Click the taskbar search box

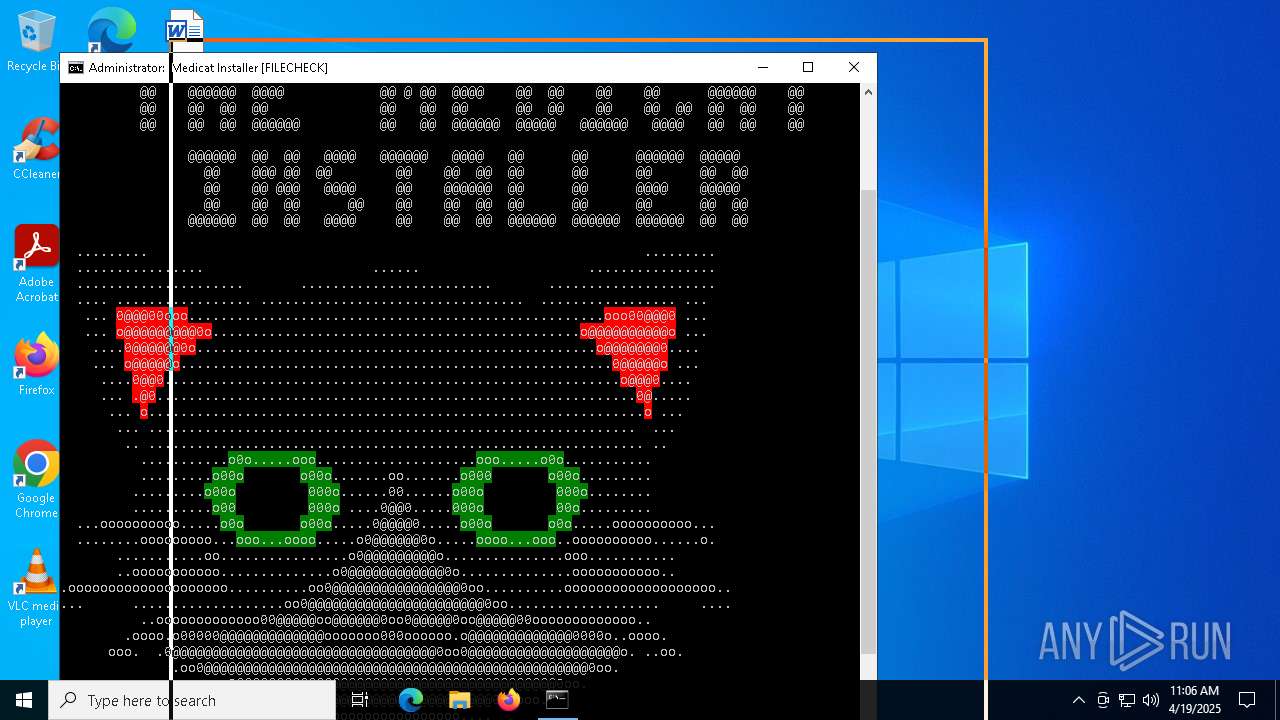192,700
